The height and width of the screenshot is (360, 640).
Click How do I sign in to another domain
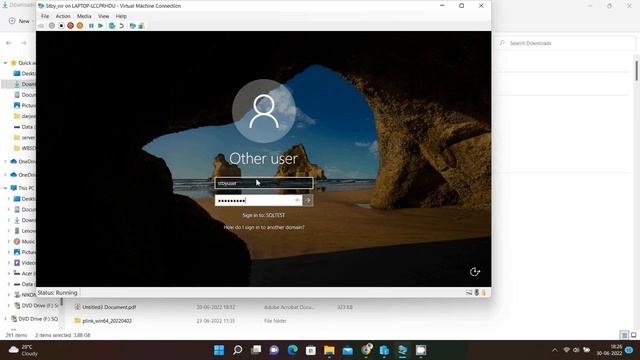coord(264,227)
